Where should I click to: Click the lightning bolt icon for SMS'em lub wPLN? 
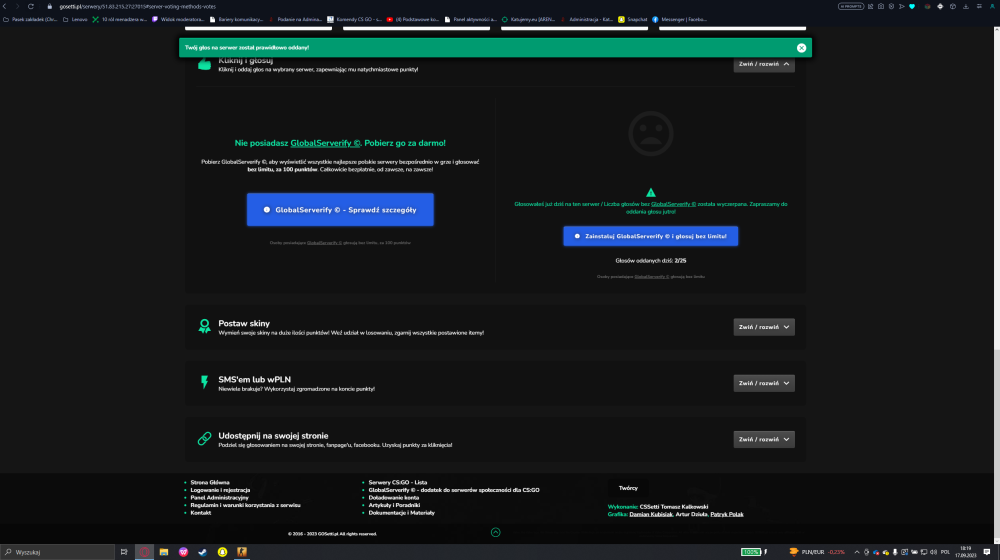pyautogui.click(x=204, y=382)
